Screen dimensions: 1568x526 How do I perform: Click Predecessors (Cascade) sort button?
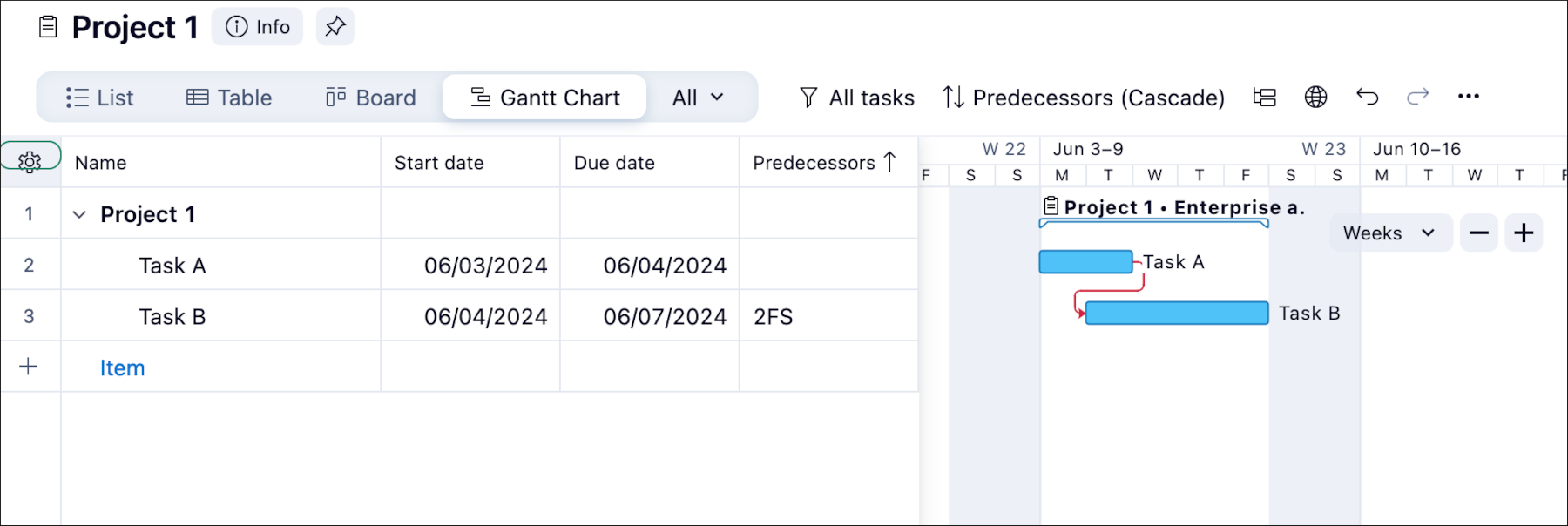1084,98
